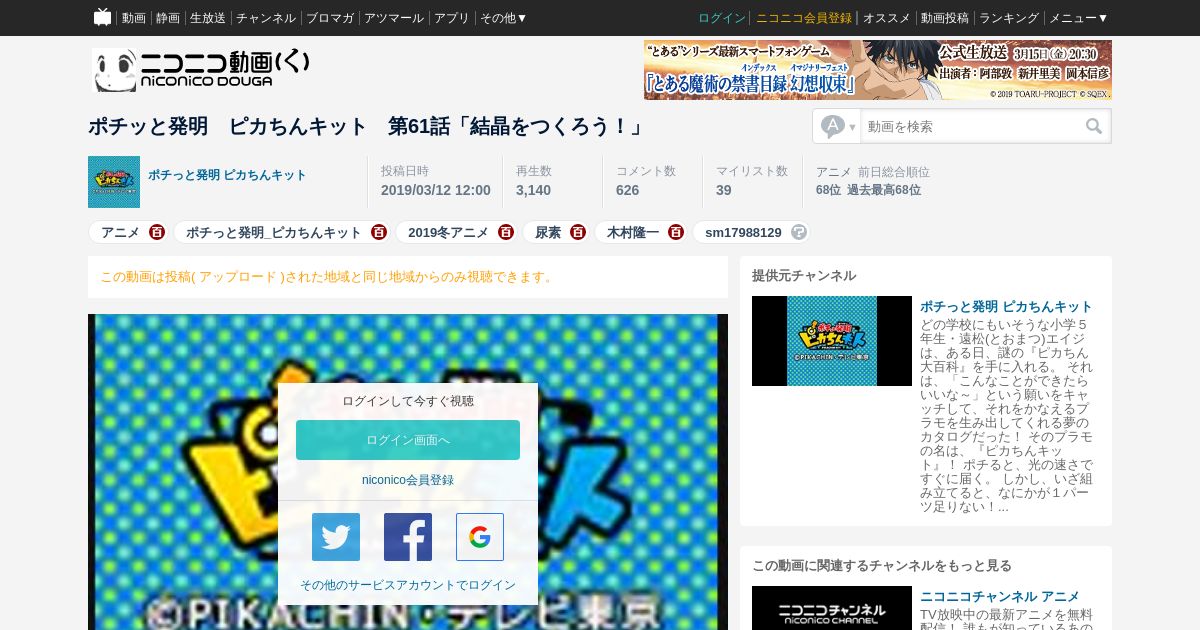
Task: Click the search magnifier icon
Action: pos(1094,126)
